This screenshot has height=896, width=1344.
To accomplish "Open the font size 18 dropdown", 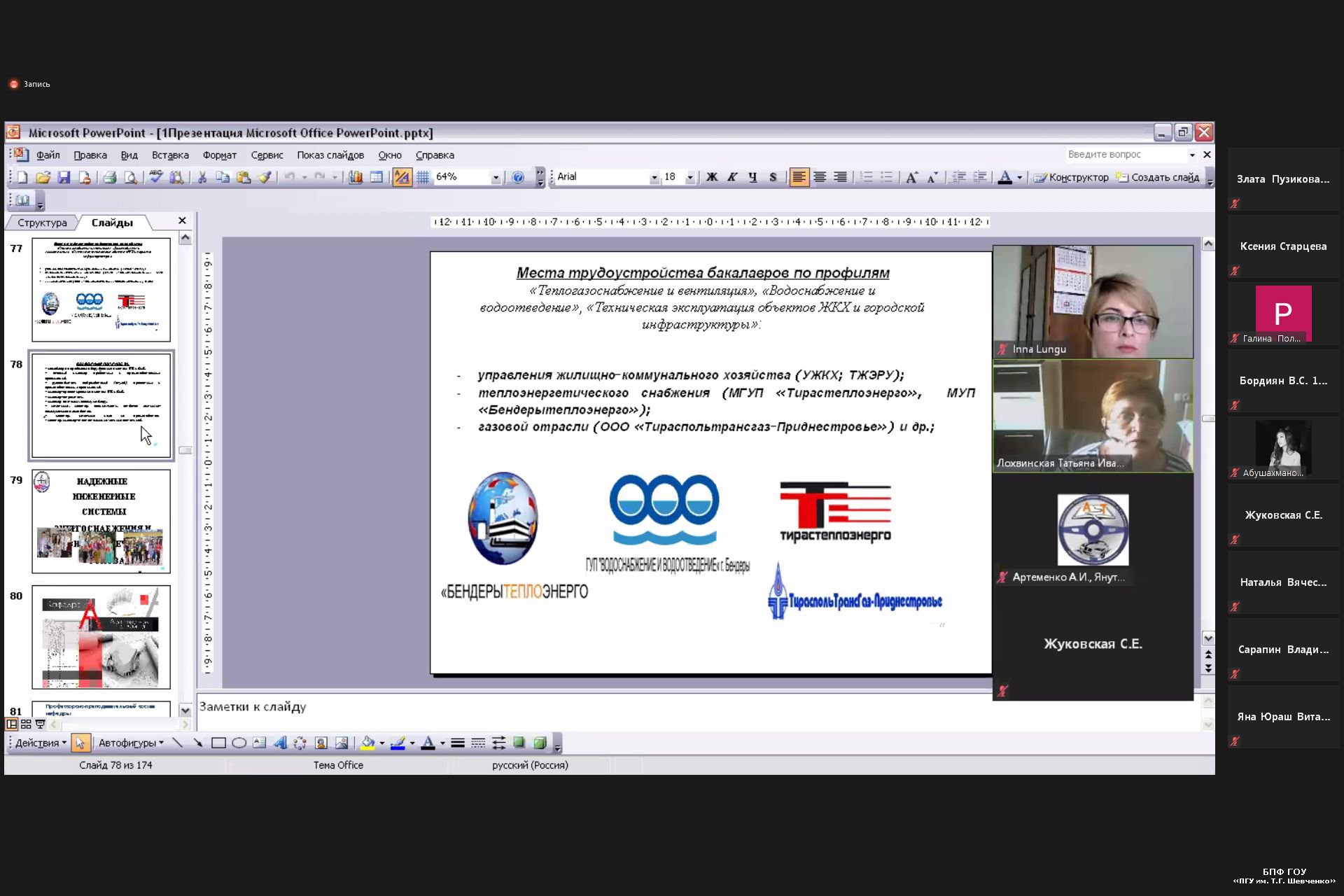I will point(689,178).
